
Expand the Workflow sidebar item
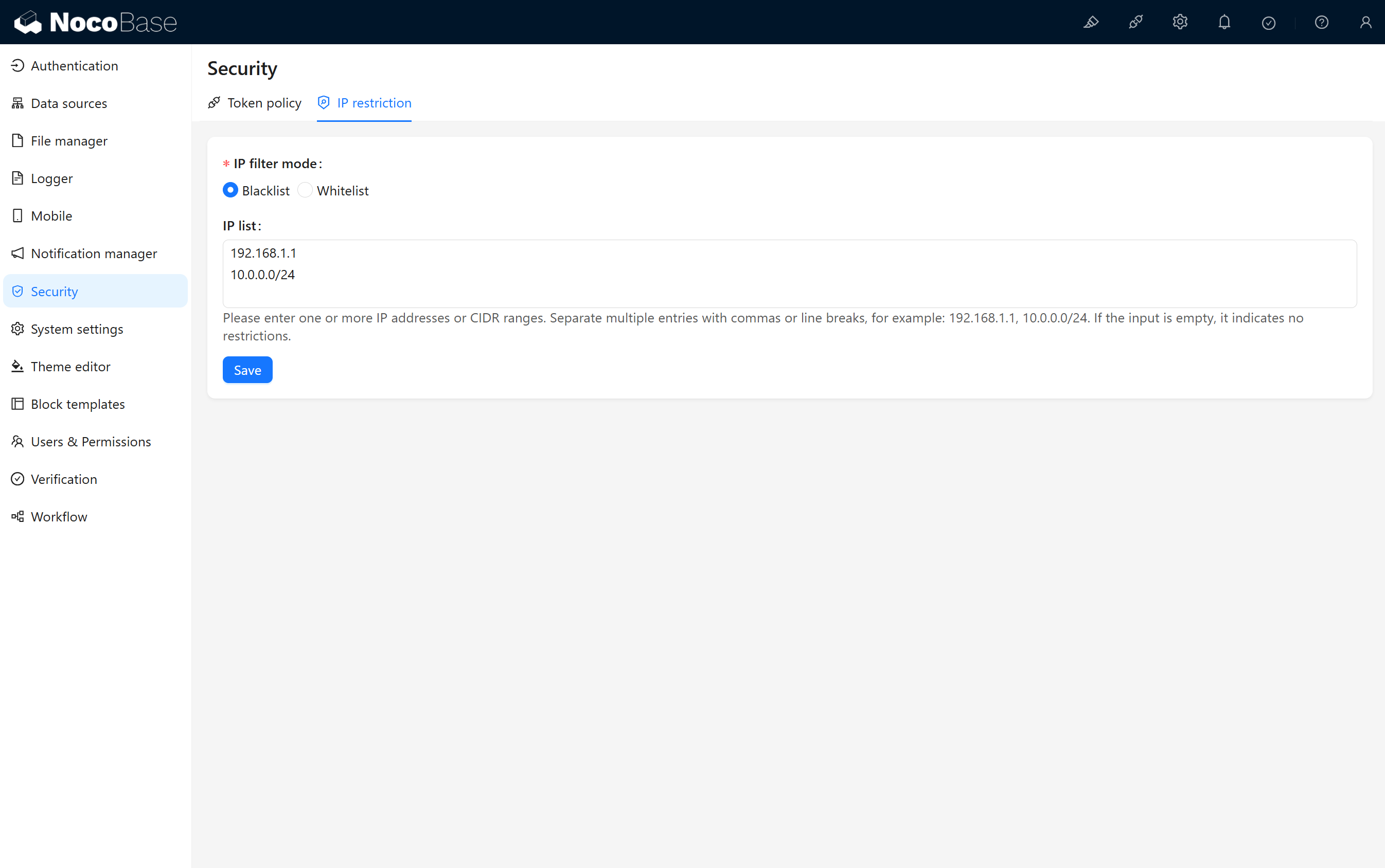point(59,517)
